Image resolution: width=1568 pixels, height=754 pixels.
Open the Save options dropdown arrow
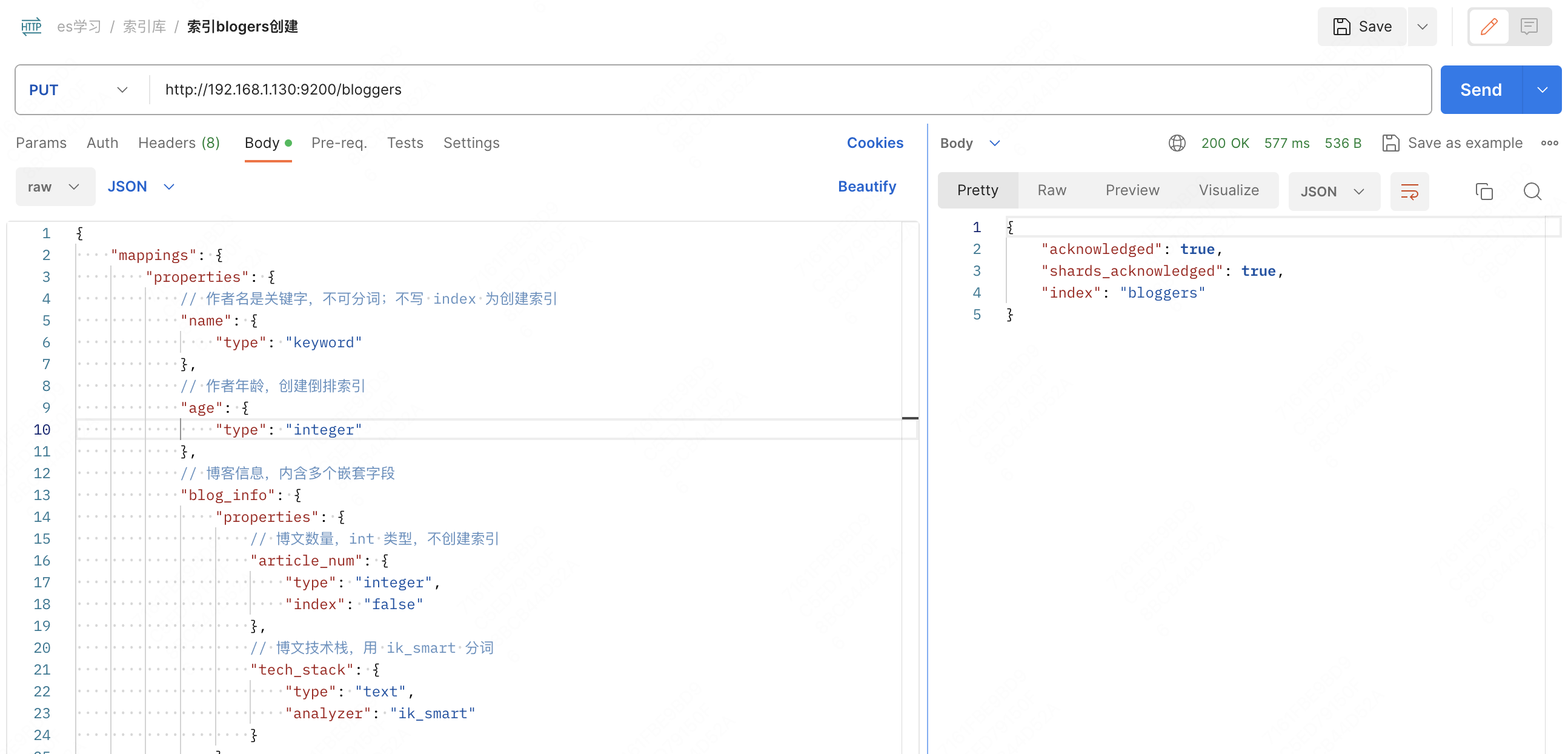[1422, 27]
